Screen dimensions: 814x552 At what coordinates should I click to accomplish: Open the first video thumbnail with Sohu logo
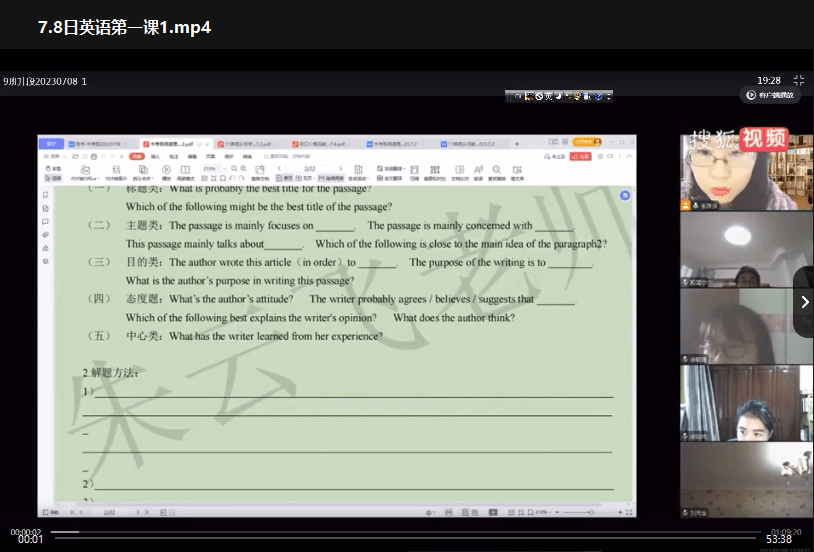(x=747, y=172)
